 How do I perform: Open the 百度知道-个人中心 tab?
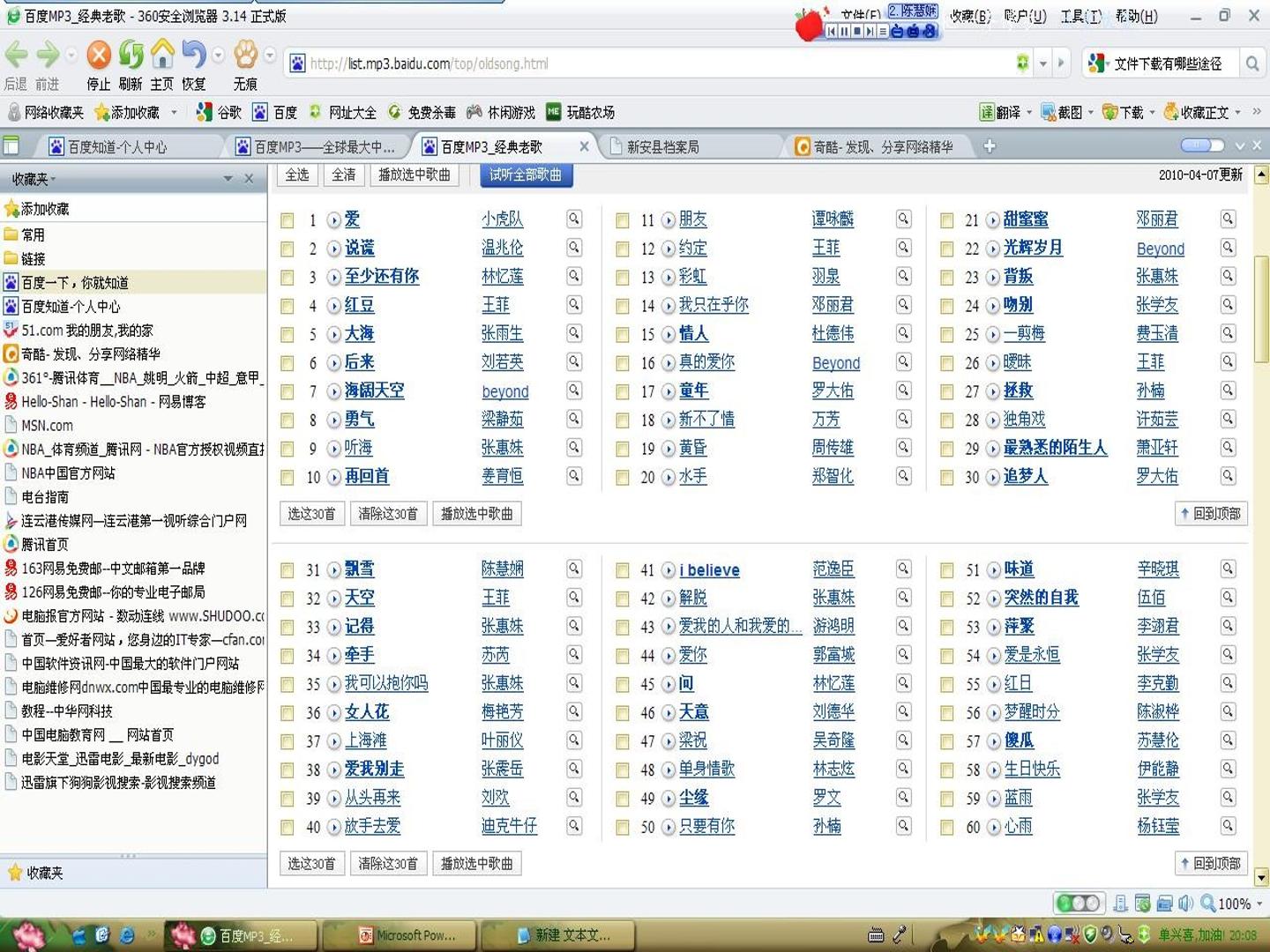[117, 146]
